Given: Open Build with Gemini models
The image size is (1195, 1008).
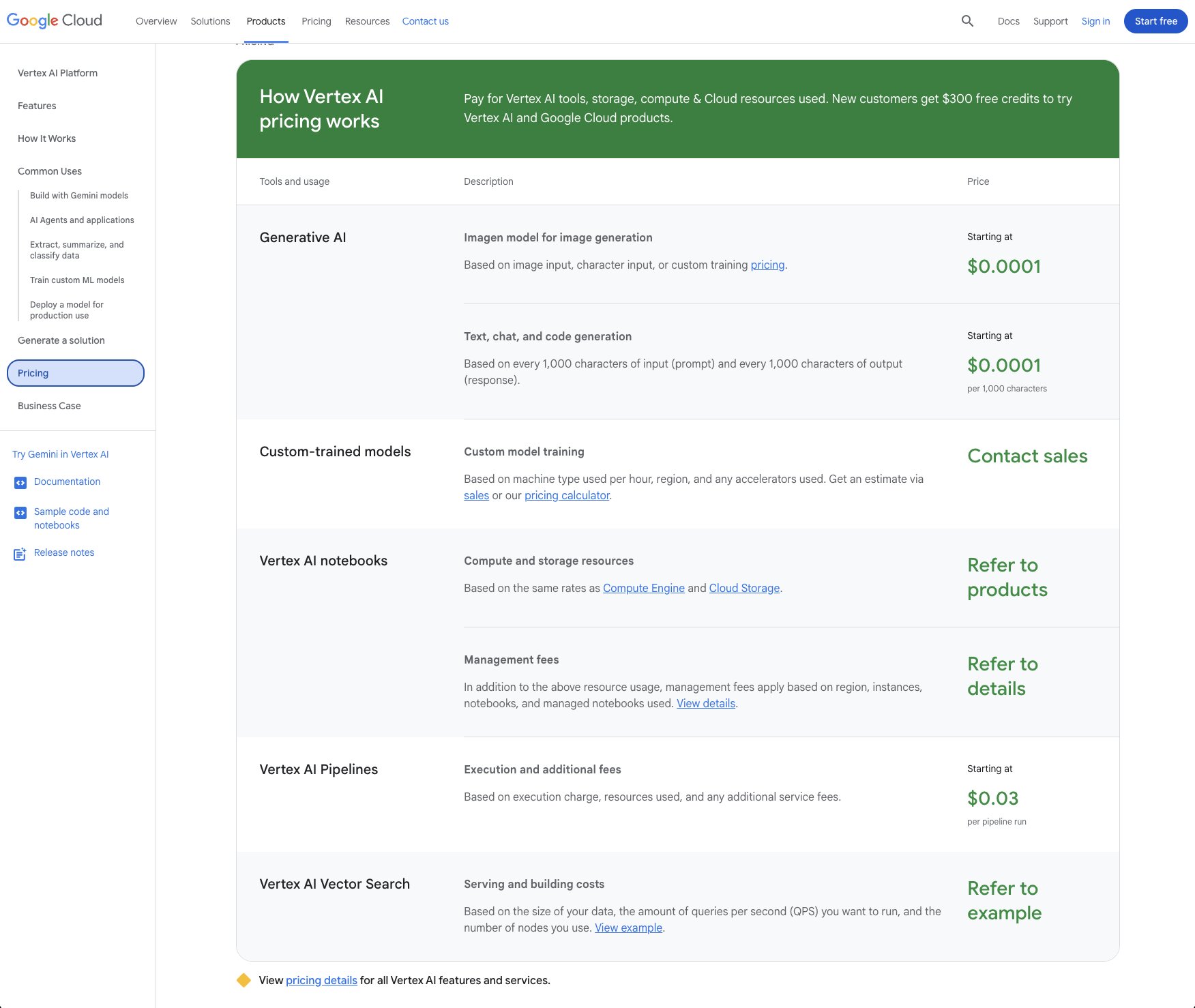Looking at the screenshot, I should click(79, 196).
